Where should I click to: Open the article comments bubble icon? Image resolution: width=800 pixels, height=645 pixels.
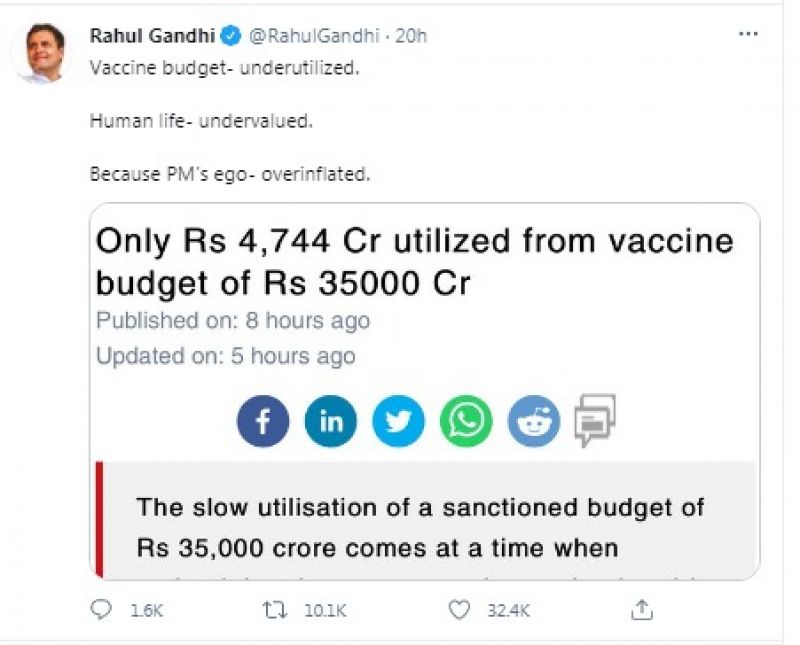coord(594,420)
